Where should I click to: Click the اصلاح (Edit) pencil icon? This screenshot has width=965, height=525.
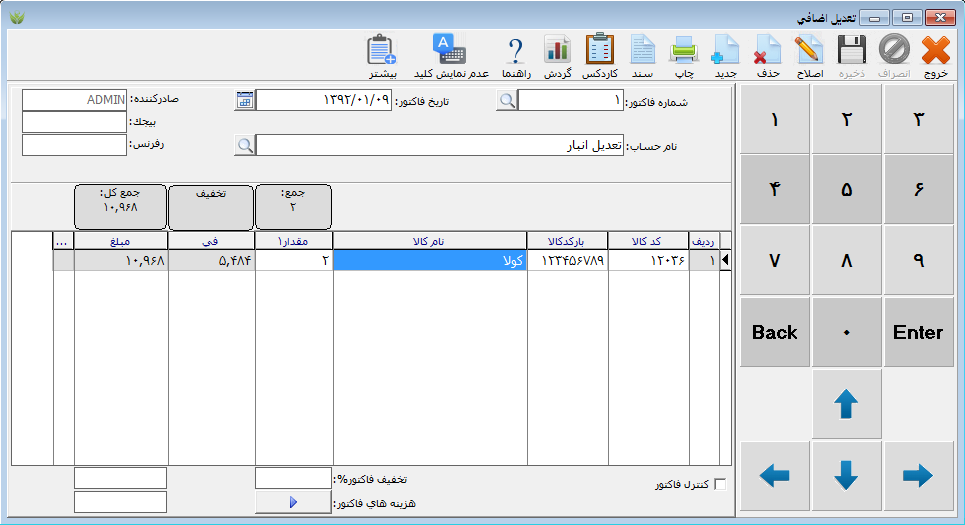coord(808,50)
